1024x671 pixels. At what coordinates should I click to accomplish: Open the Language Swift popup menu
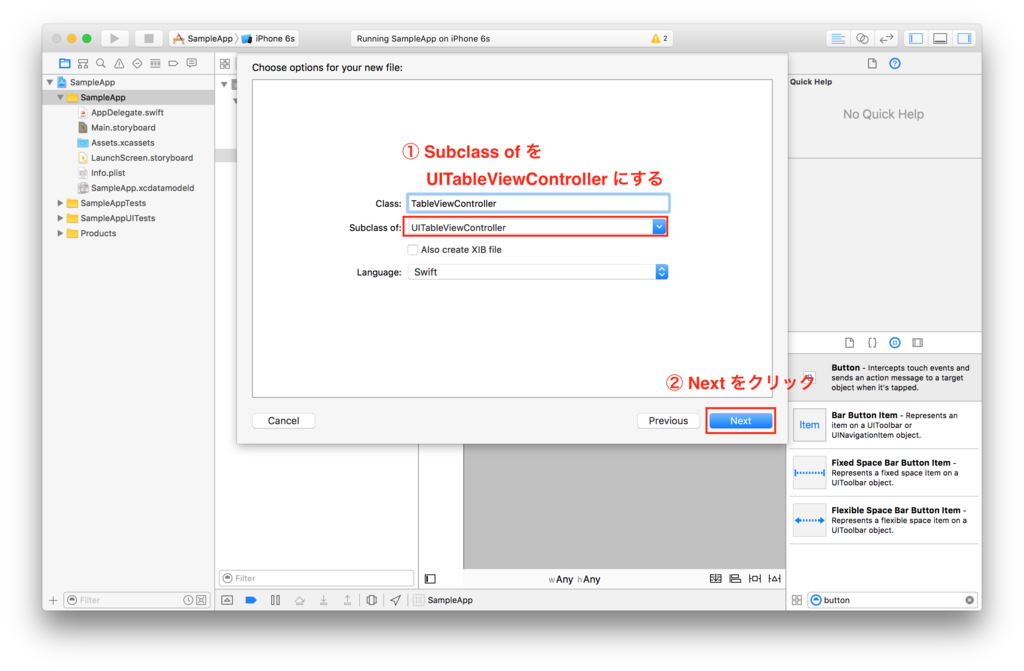tap(537, 272)
